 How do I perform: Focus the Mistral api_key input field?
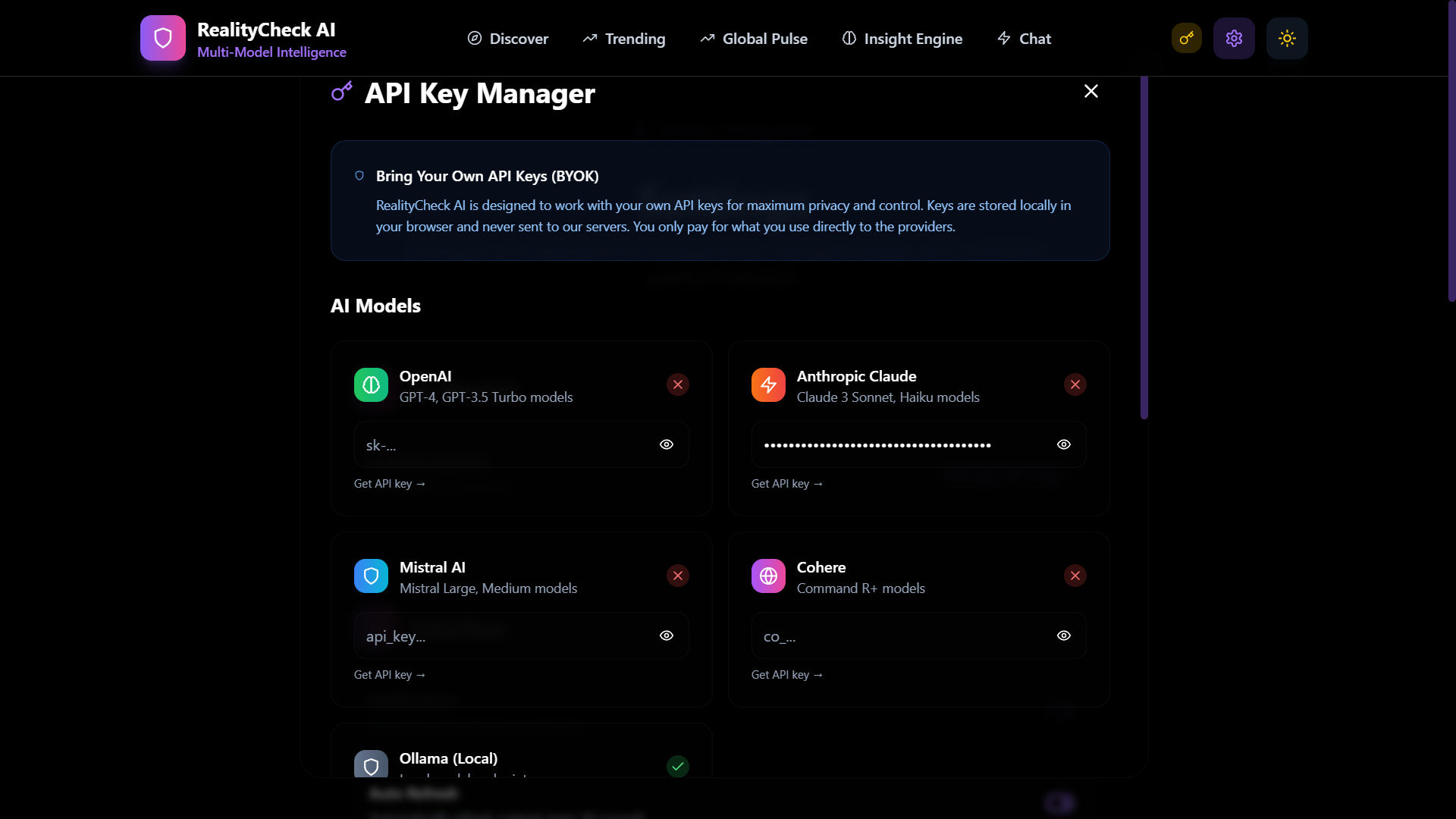pos(500,636)
